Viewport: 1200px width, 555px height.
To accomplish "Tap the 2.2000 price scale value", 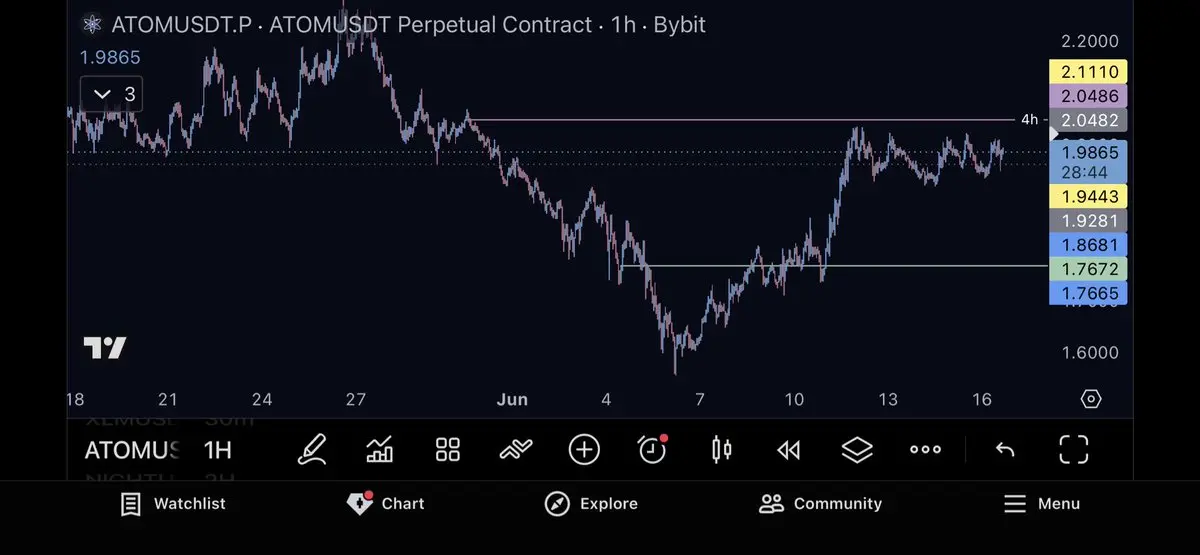I will tap(1090, 41).
